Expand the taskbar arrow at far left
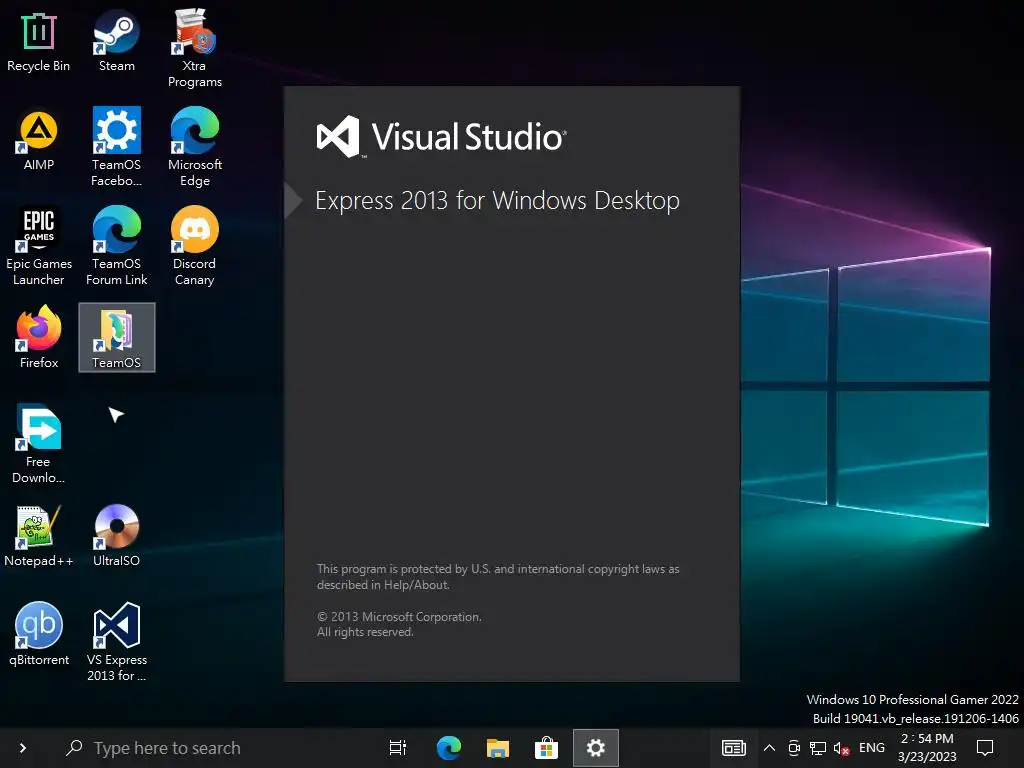 tap(23, 748)
